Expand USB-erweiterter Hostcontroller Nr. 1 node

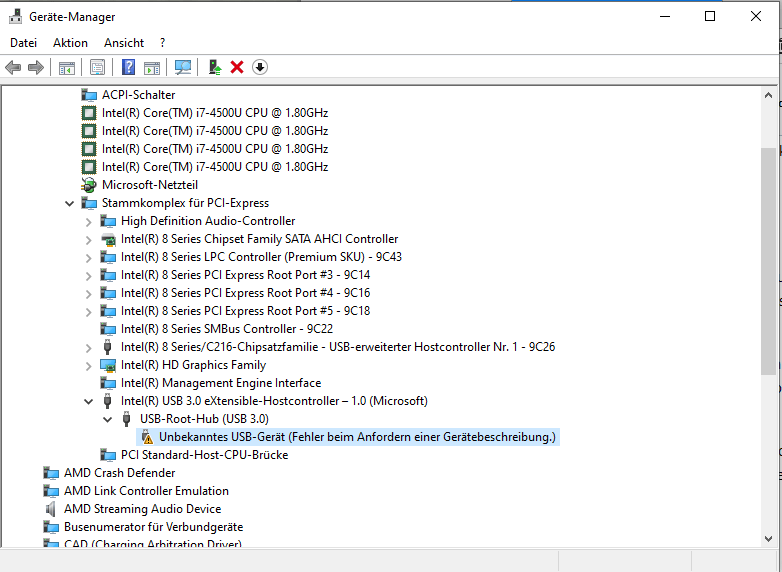point(88,347)
